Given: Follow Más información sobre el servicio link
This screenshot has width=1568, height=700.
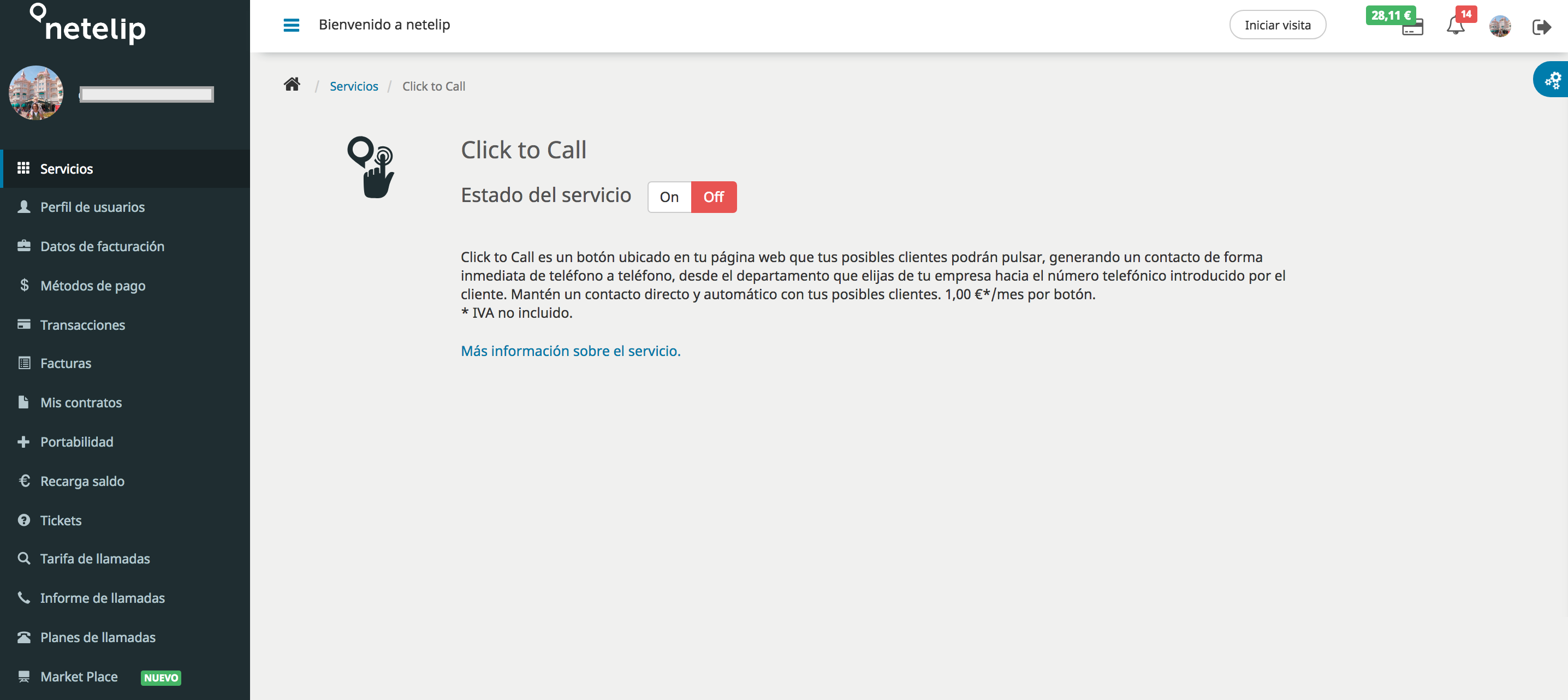Looking at the screenshot, I should pos(571,351).
